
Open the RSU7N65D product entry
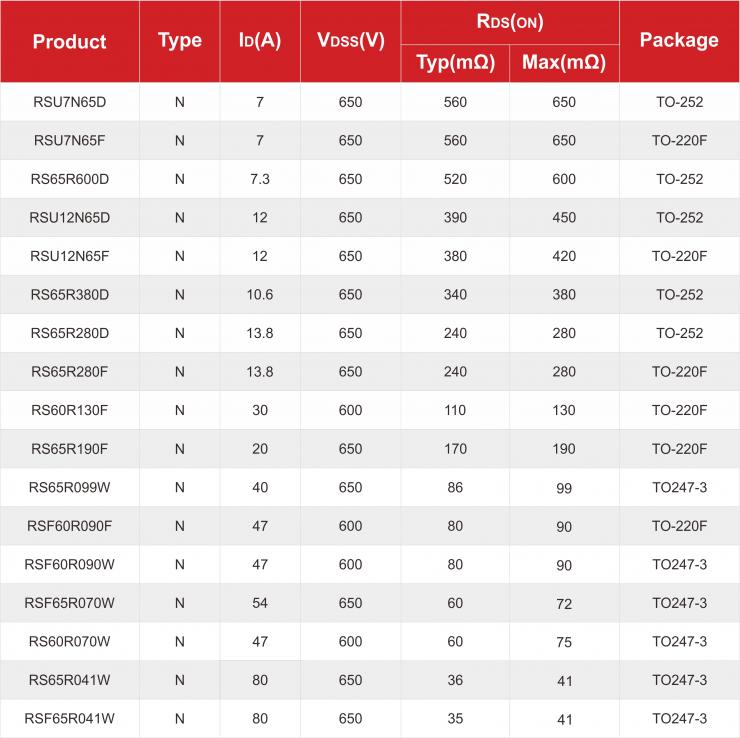[69, 103]
